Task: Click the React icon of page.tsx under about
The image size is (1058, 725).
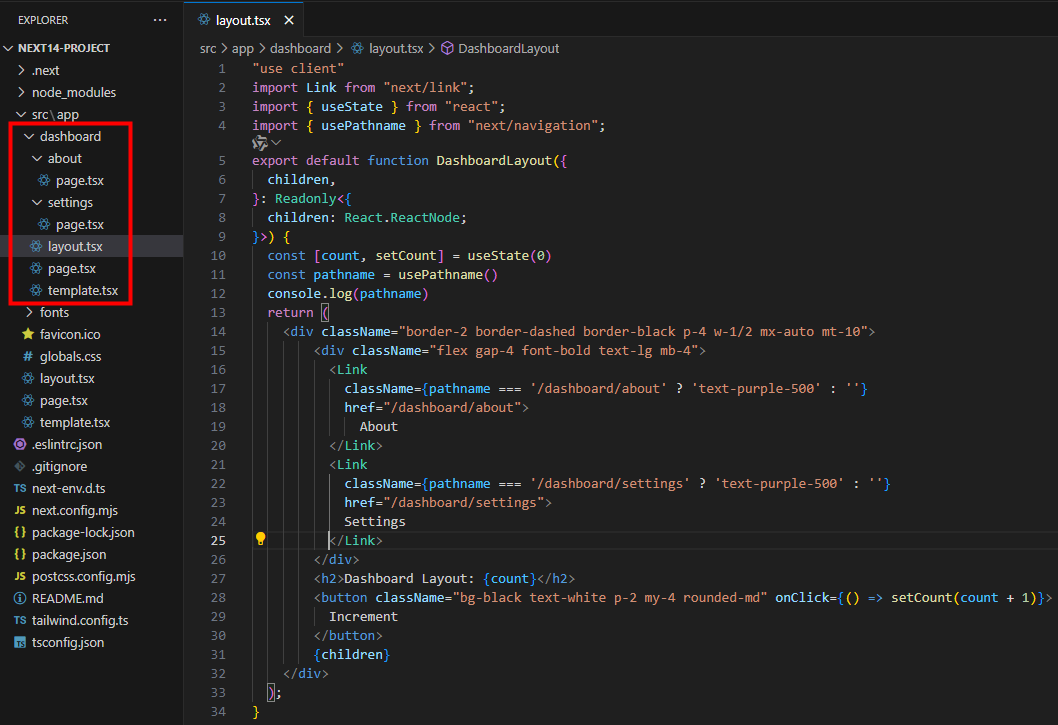Action: tap(45, 180)
